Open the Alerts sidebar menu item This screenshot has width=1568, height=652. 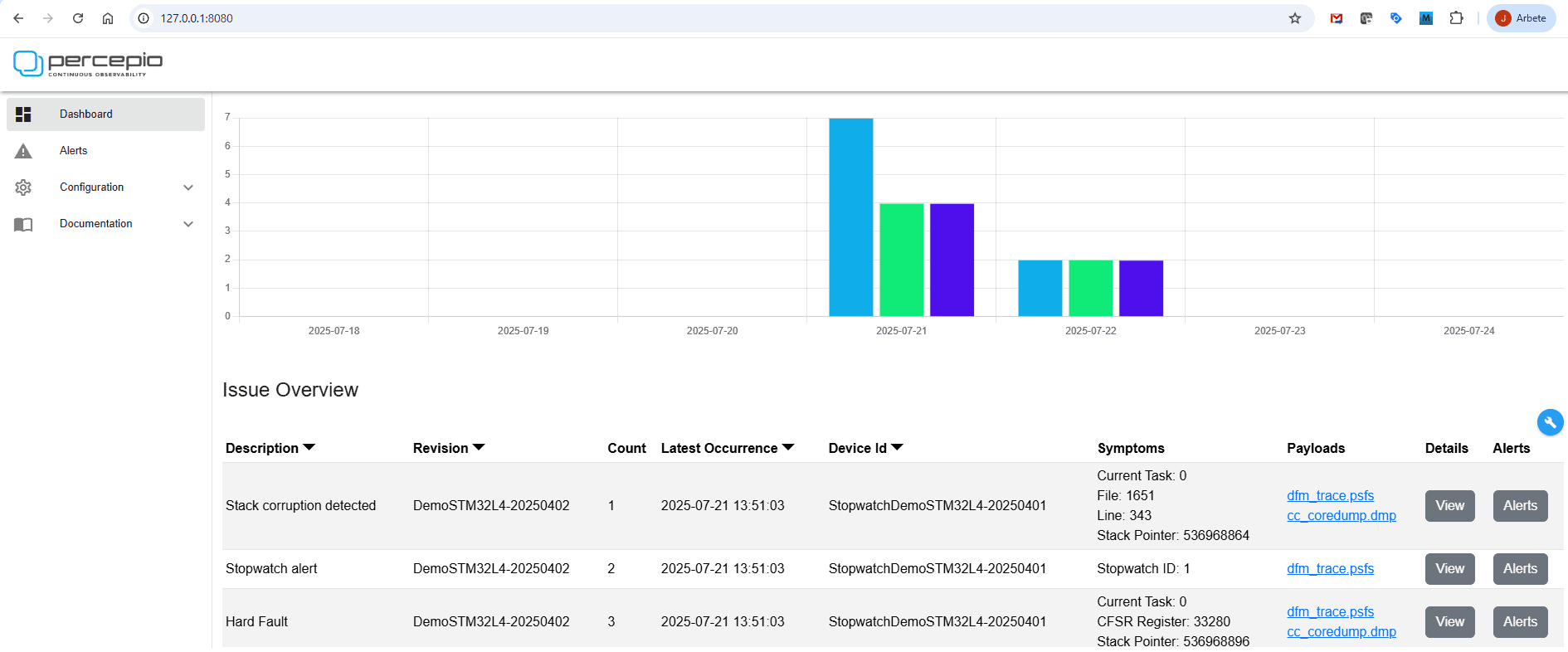(74, 151)
